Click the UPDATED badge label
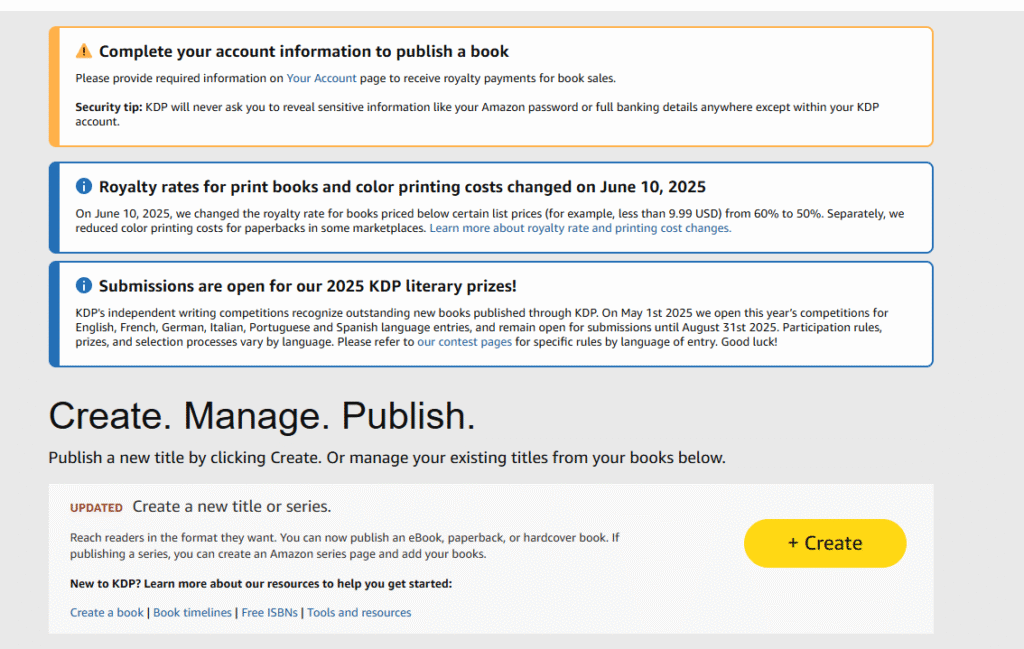1024x649 pixels. click(x=97, y=508)
